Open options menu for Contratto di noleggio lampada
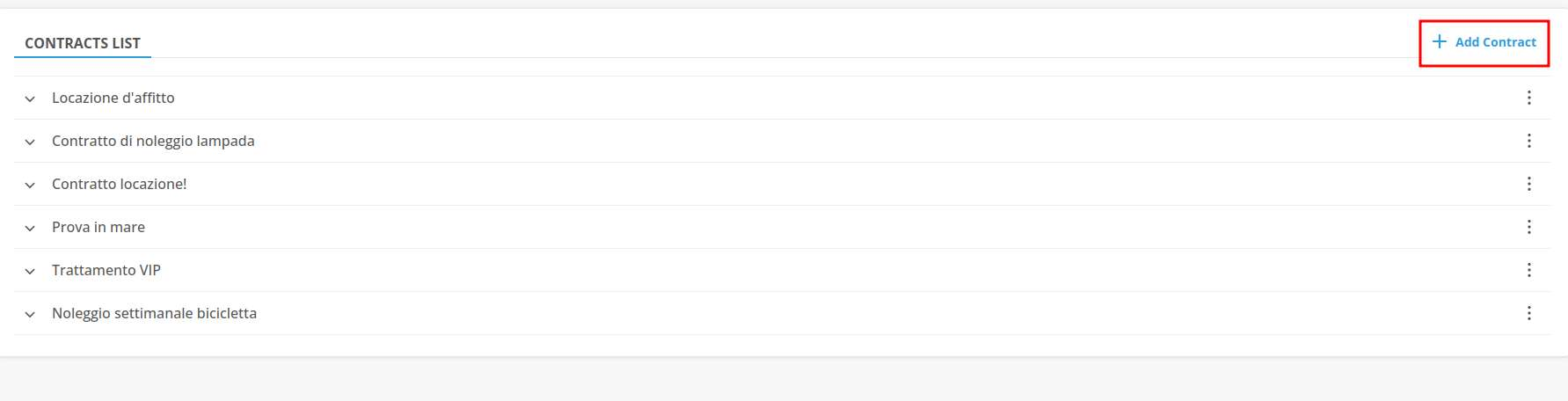The image size is (1568, 401). tap(1528, 141)
